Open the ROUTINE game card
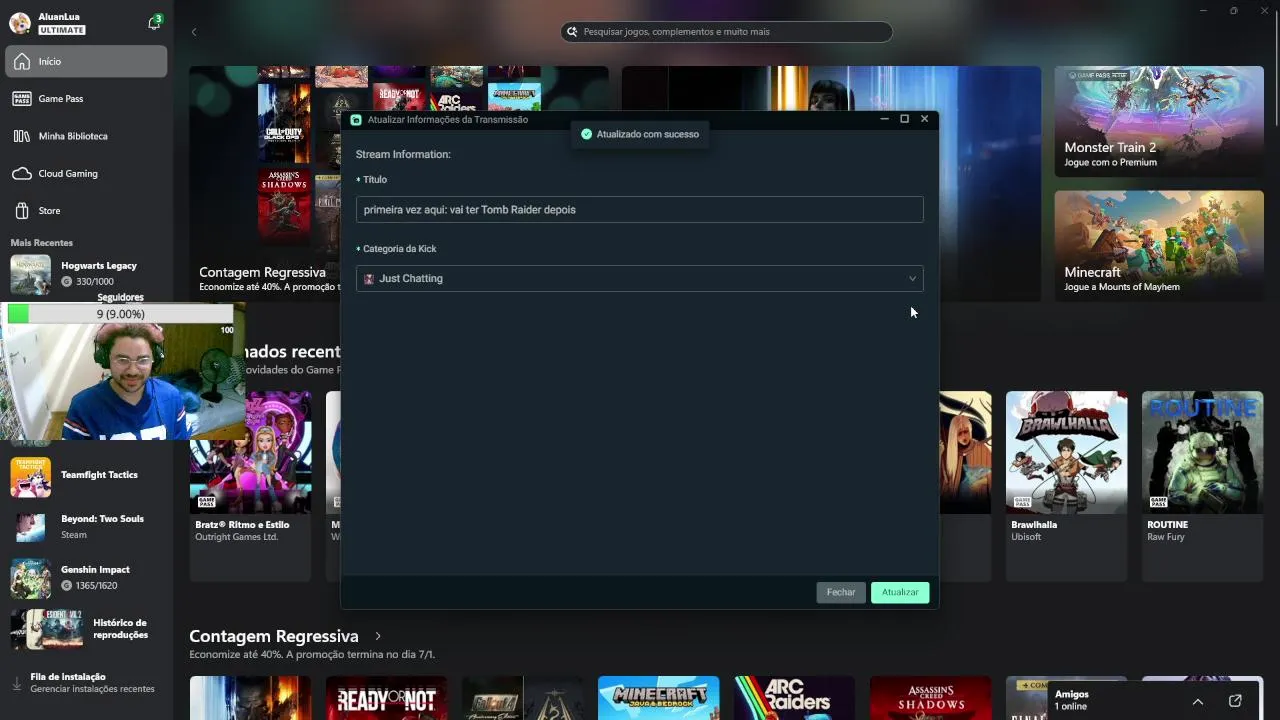The height and width of the screenshot is (720, 1280). [1202, 486]
